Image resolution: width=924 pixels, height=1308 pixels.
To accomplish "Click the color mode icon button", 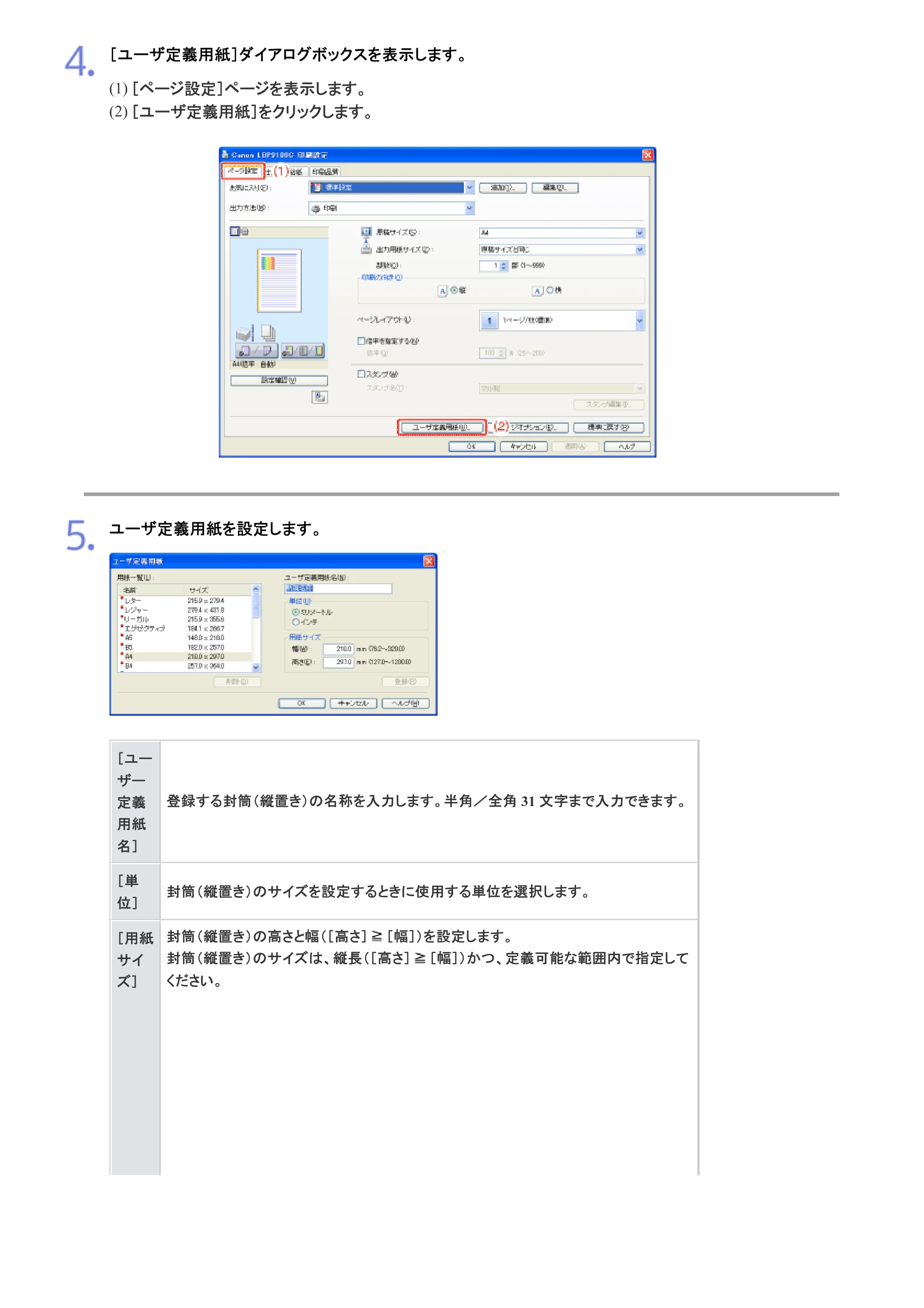I will pyautogui.click(x=303, y=350).
